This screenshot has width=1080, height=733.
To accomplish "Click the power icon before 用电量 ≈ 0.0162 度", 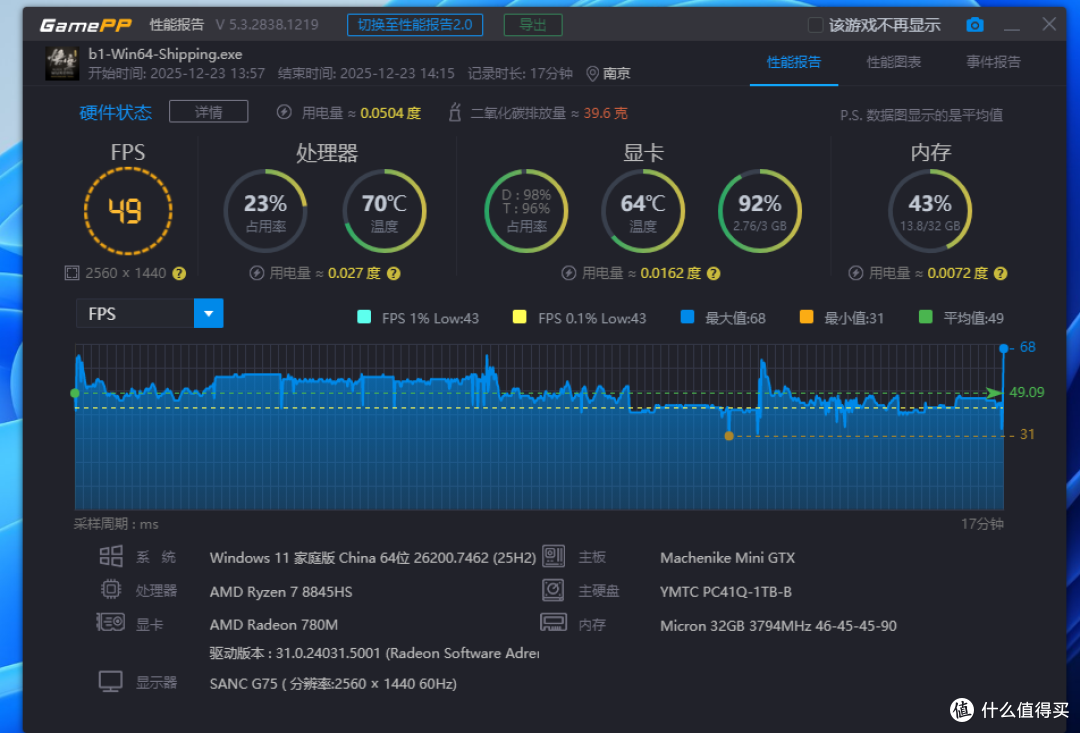I will (569, 273).
